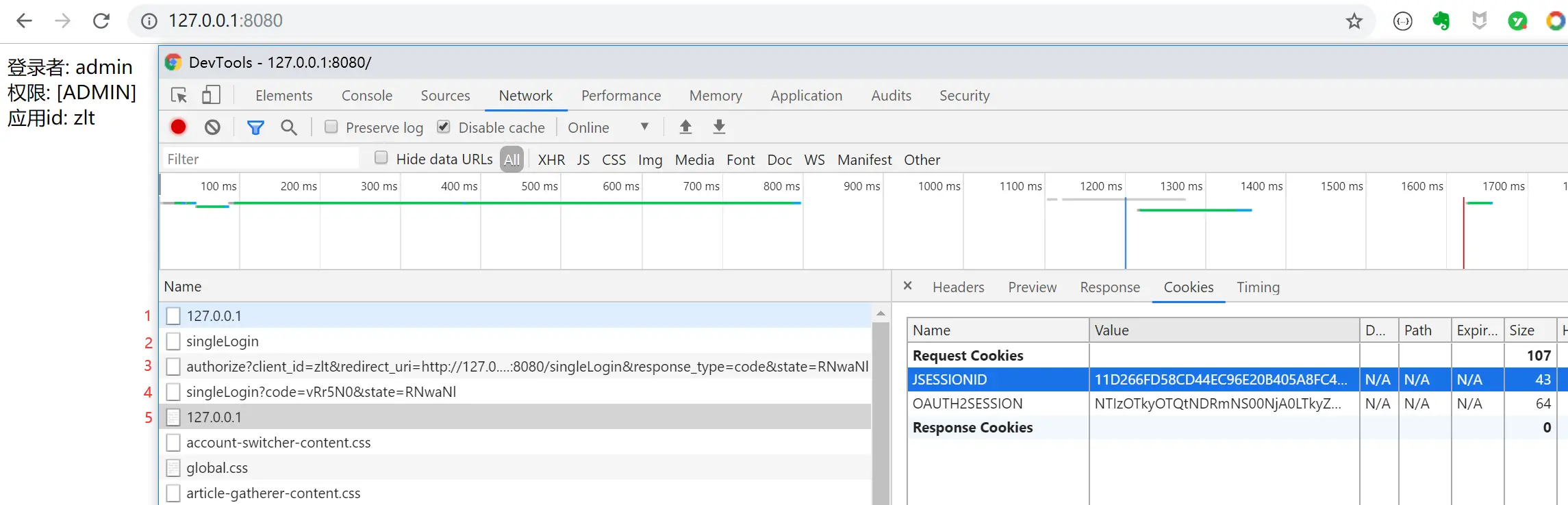Screen dimensions: 1568x505
Task: Switch to the Elements panel
Action: pyautogui.click(x=283, y=96)
